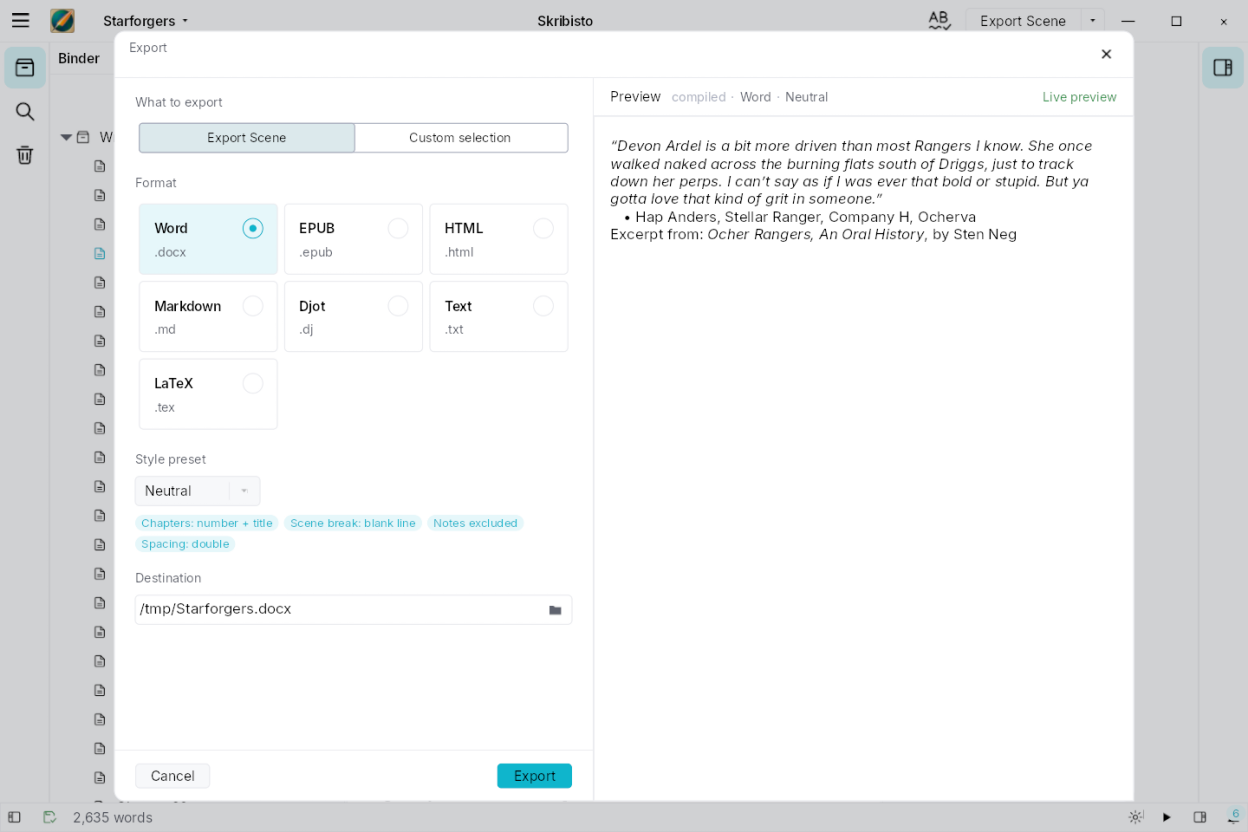Viewport: 1248px width, 832px height.
Task: Click the play icon in status bar
Action: [x=1167, y=817]
